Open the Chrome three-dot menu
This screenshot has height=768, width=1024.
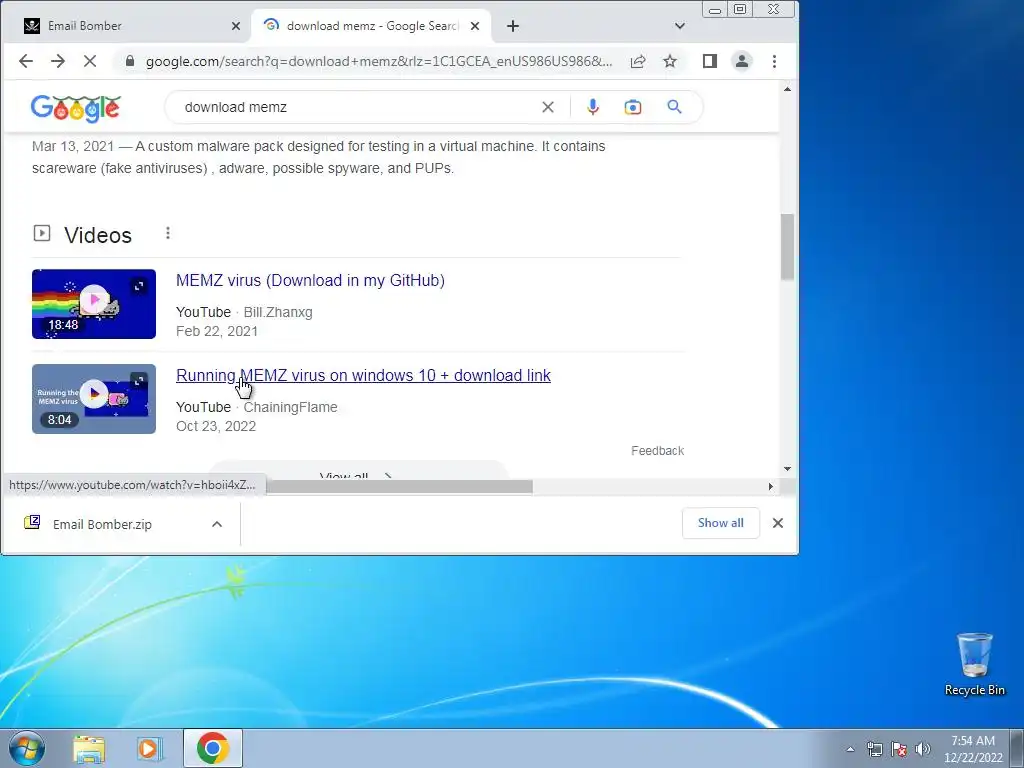click(x=775, y=61)
